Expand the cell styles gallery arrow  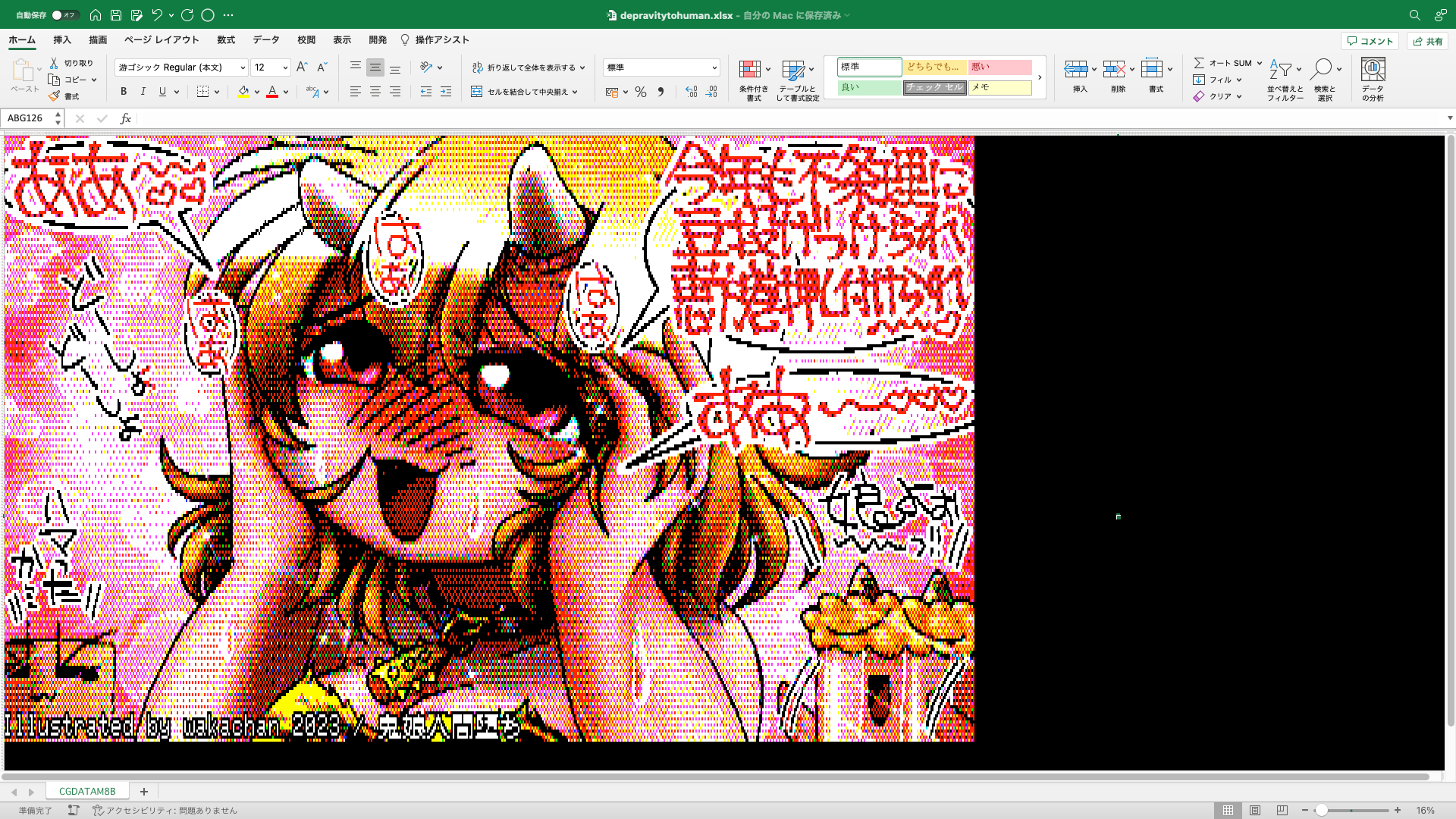(x=1040, y=77)
